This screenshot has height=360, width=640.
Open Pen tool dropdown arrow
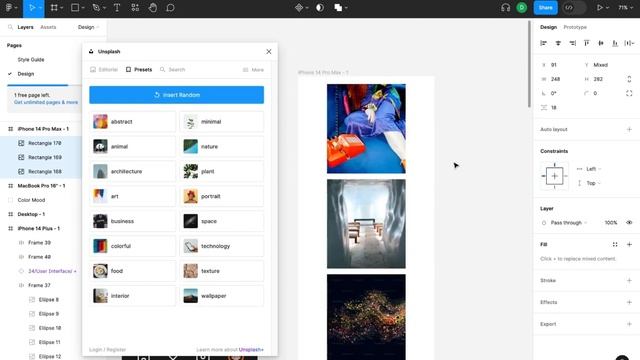(x=104, y=8)
